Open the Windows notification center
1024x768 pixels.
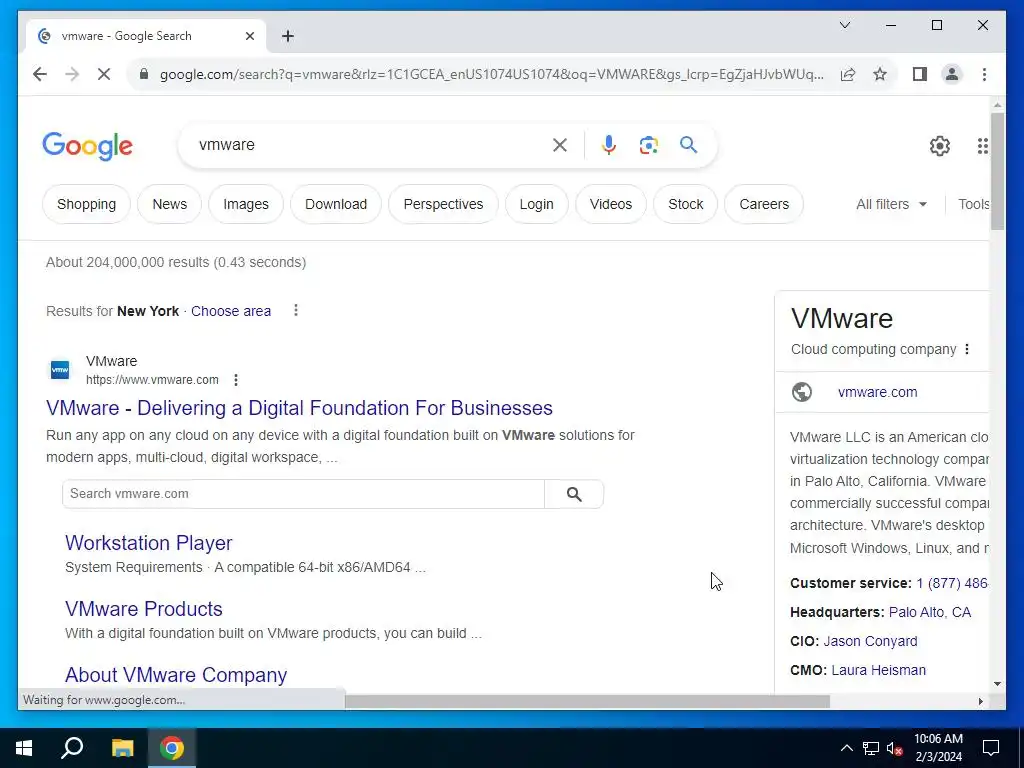pyautogui.click(x=991, y=748)
